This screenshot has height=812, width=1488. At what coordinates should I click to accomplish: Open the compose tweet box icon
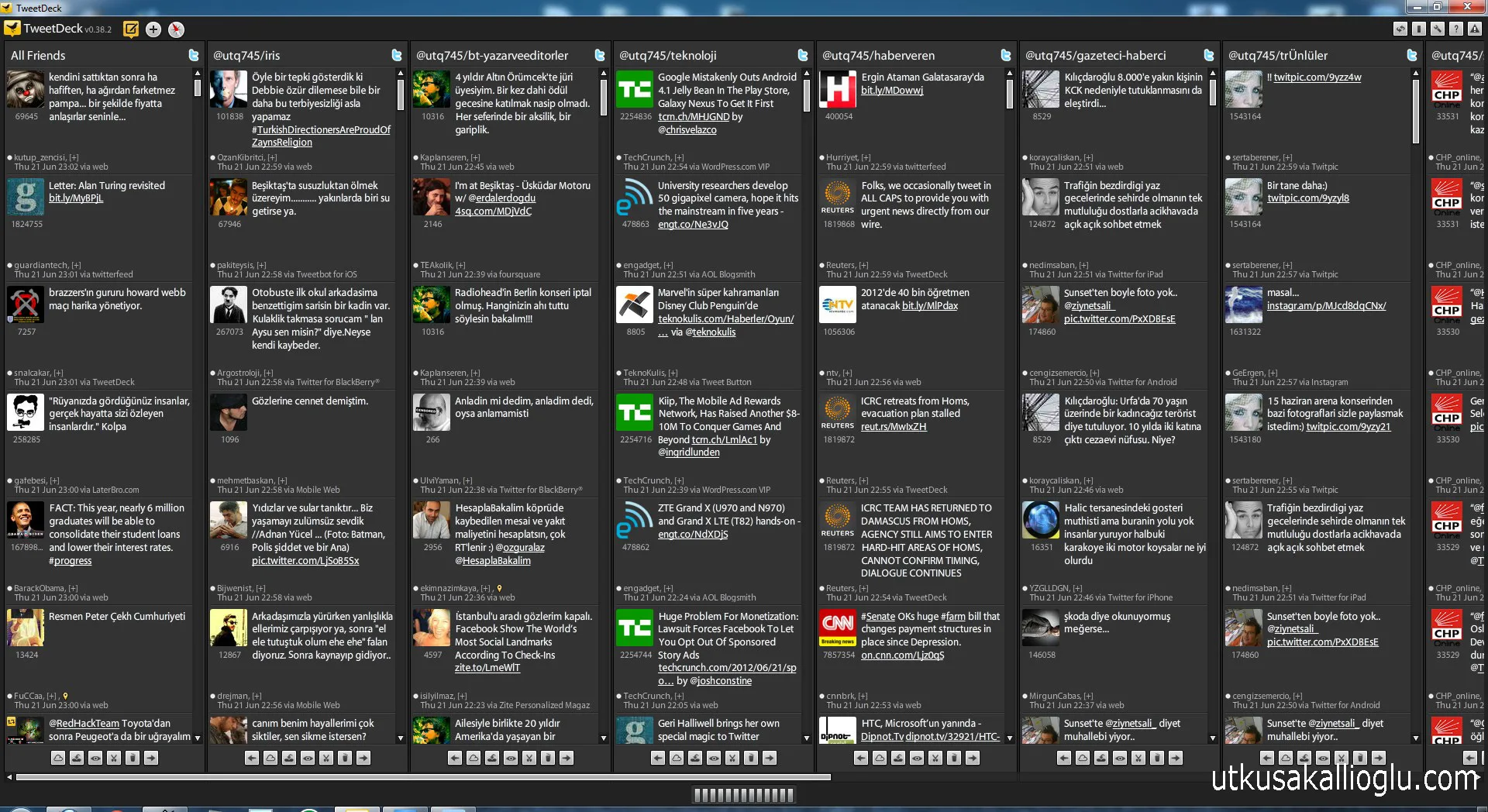point(131,29)
